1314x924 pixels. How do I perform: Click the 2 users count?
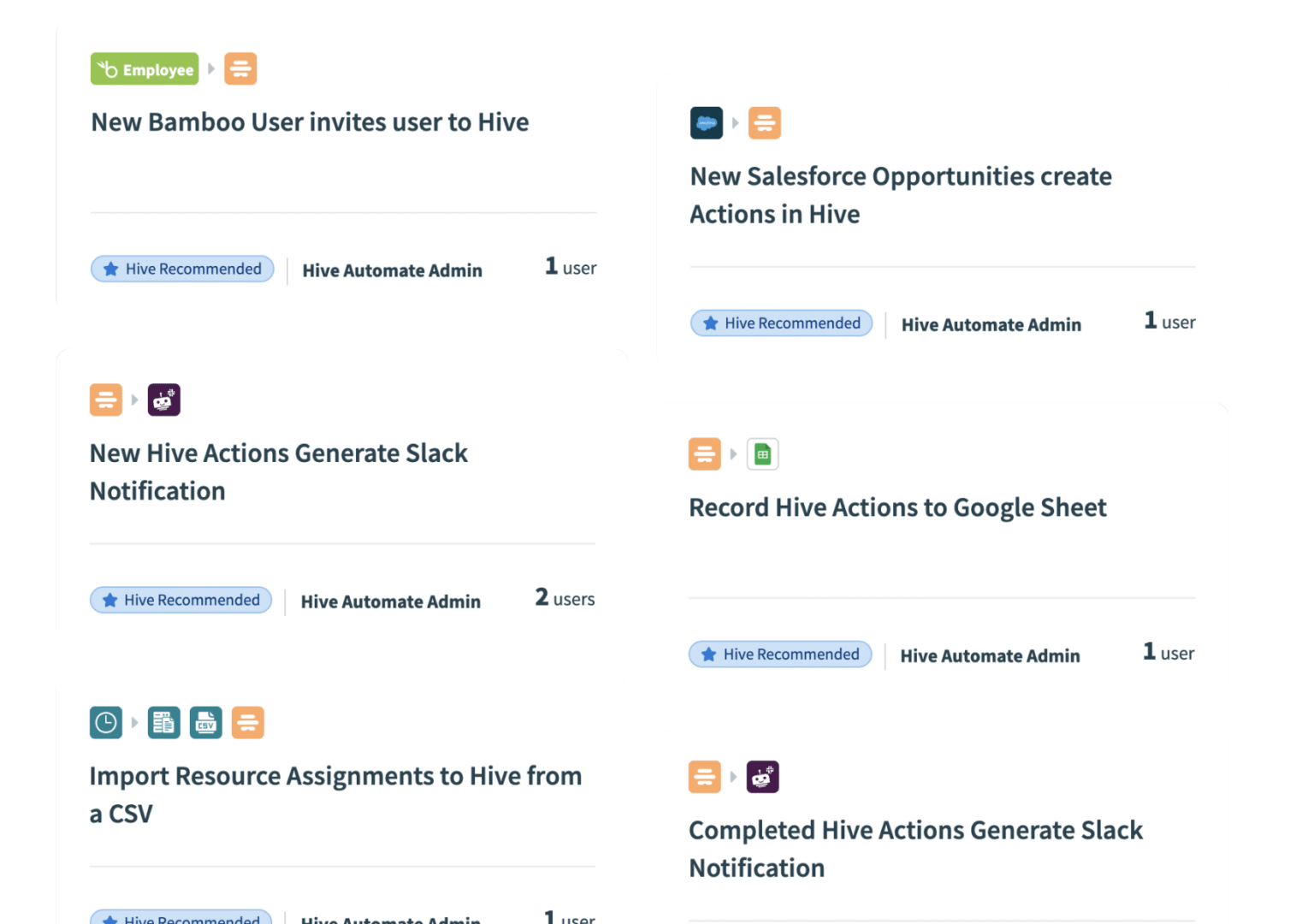[565, 598]
